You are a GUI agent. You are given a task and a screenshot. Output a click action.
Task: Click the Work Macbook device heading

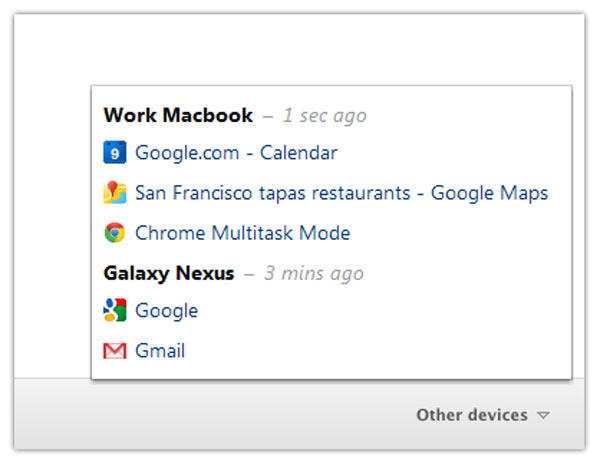(x=178, y=115)
